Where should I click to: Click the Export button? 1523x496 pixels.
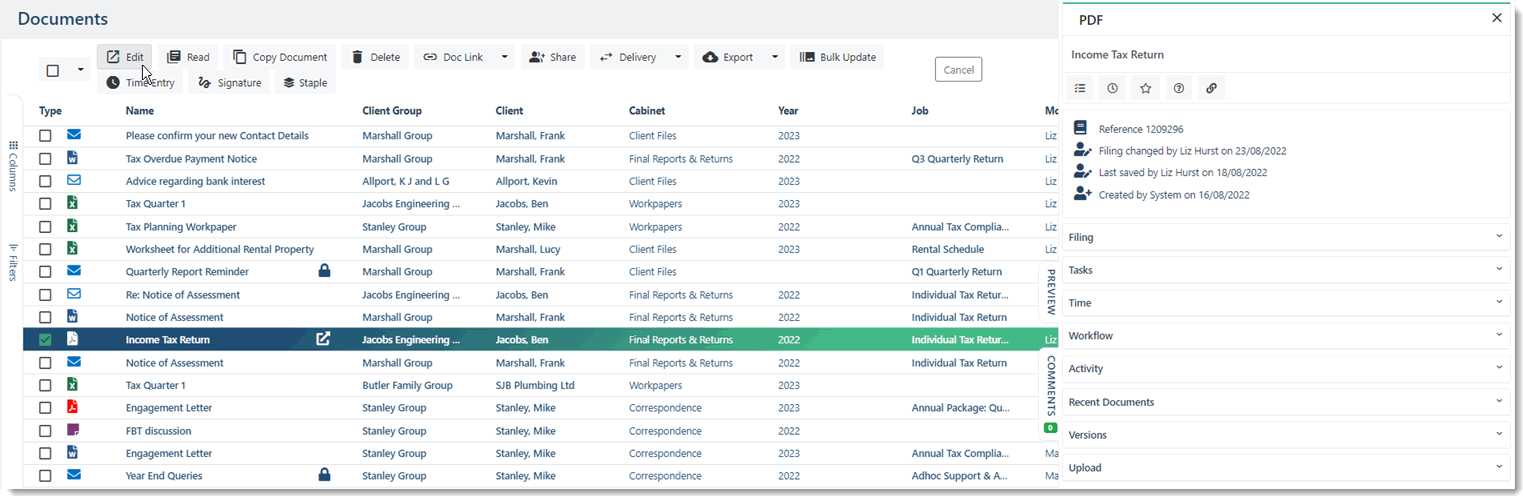(x=728, y=57)
